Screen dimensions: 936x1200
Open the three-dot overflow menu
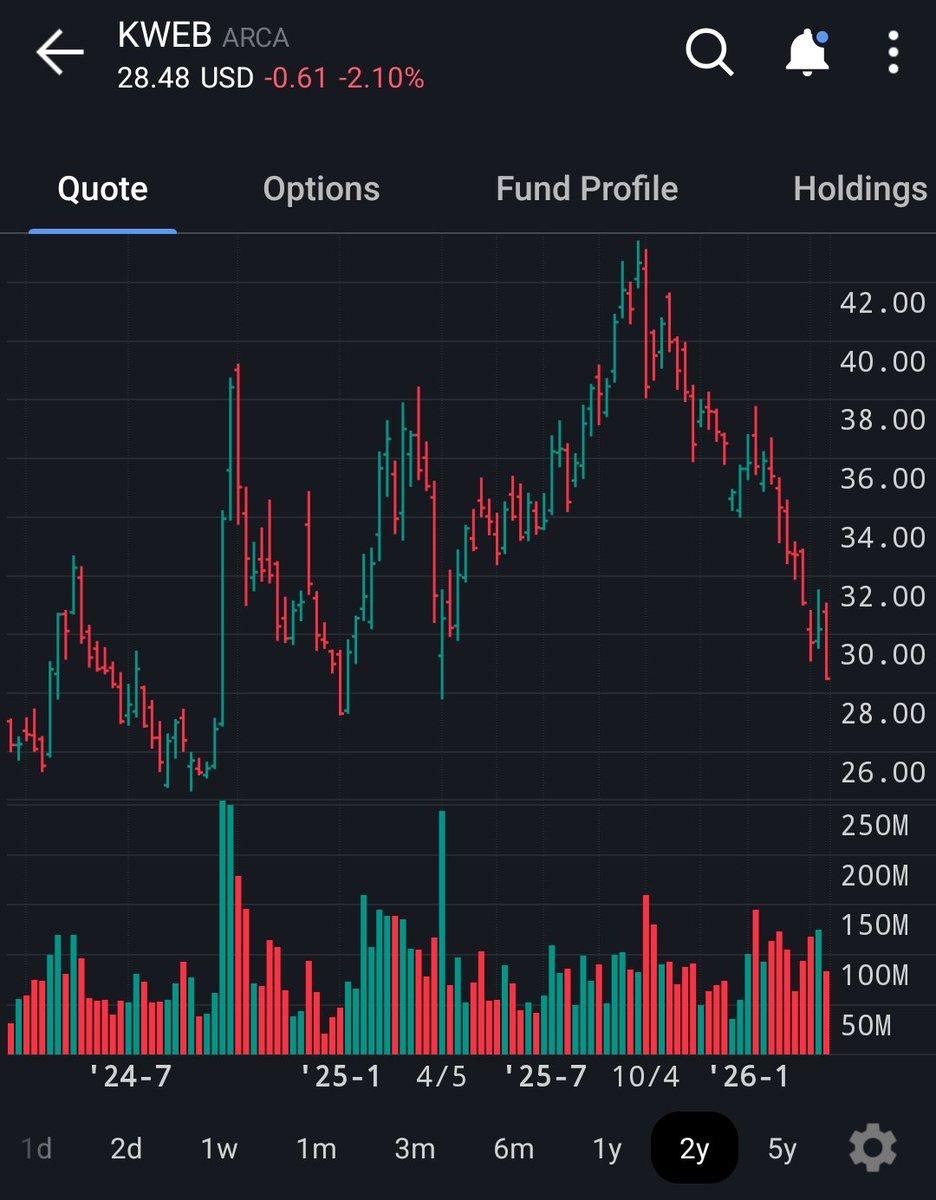(894, 52)
